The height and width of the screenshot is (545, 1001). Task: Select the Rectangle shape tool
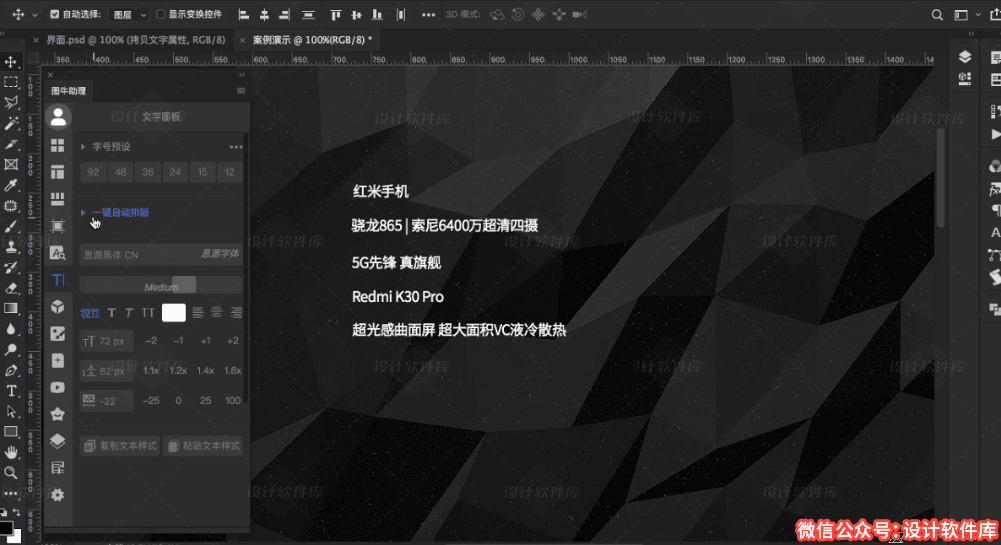click(x=11, y=432)
